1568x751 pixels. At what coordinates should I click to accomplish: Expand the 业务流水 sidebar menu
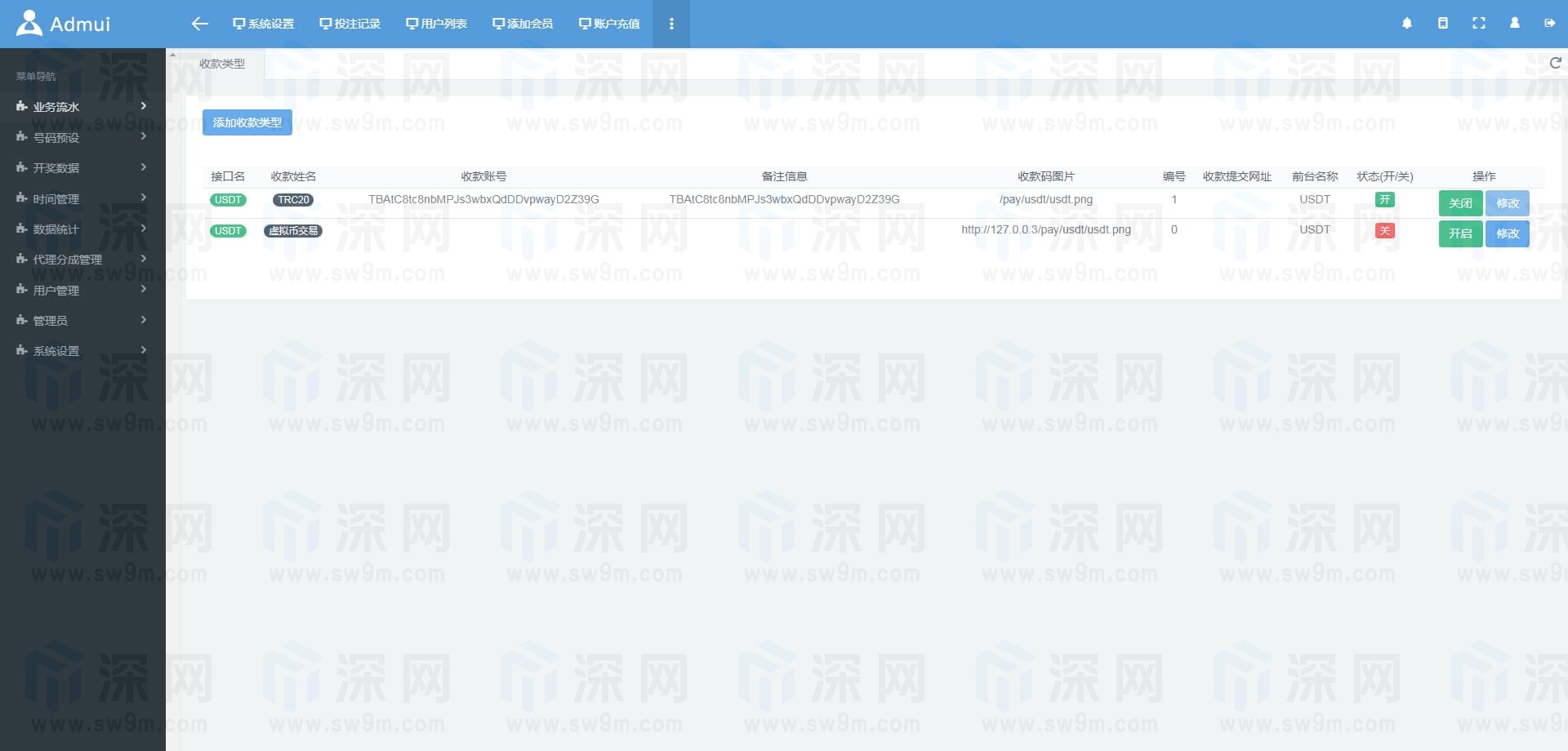[82, 107]
